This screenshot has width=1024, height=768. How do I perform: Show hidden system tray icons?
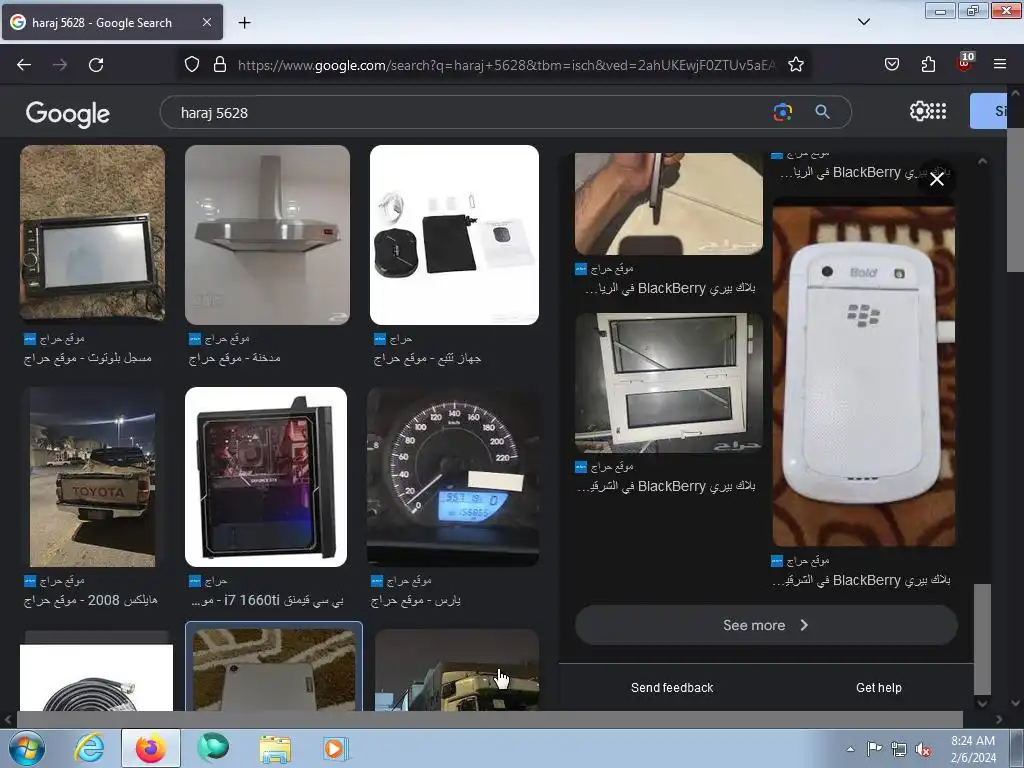850,749
